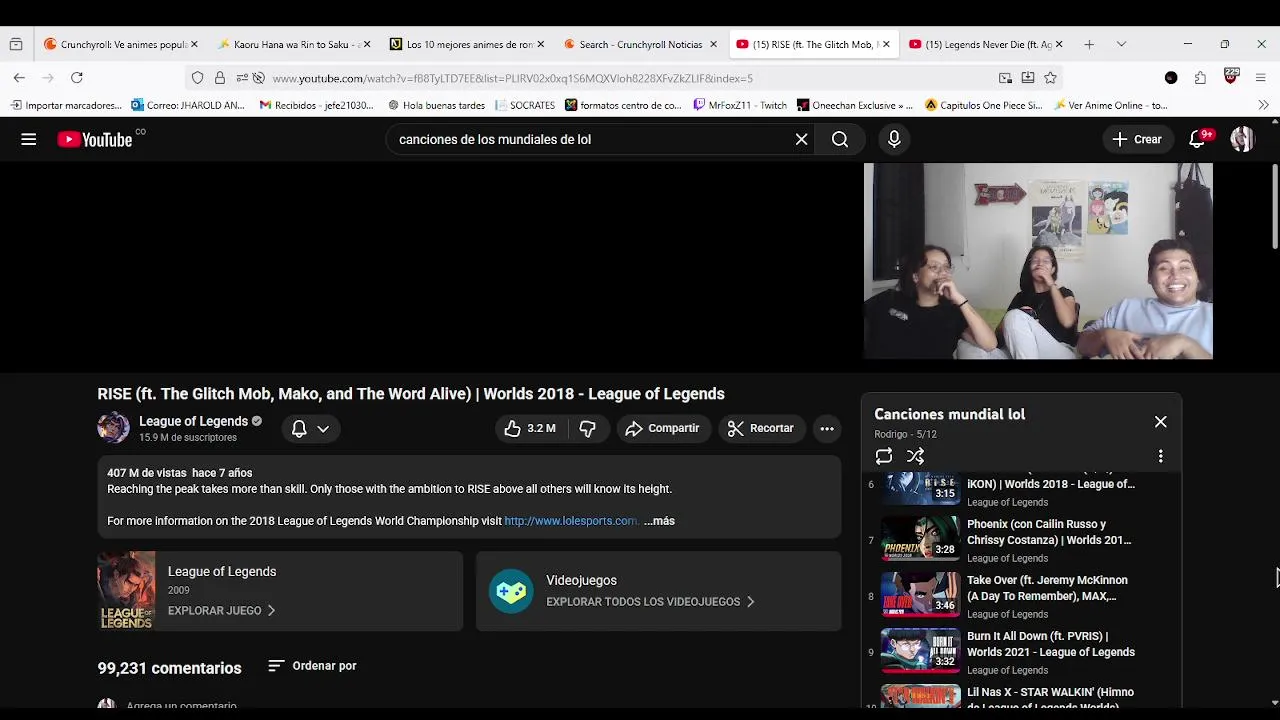This screenshot has height=720, width=1280.
Task: Open site padlock information icon
Action: [x=220, y=78]
